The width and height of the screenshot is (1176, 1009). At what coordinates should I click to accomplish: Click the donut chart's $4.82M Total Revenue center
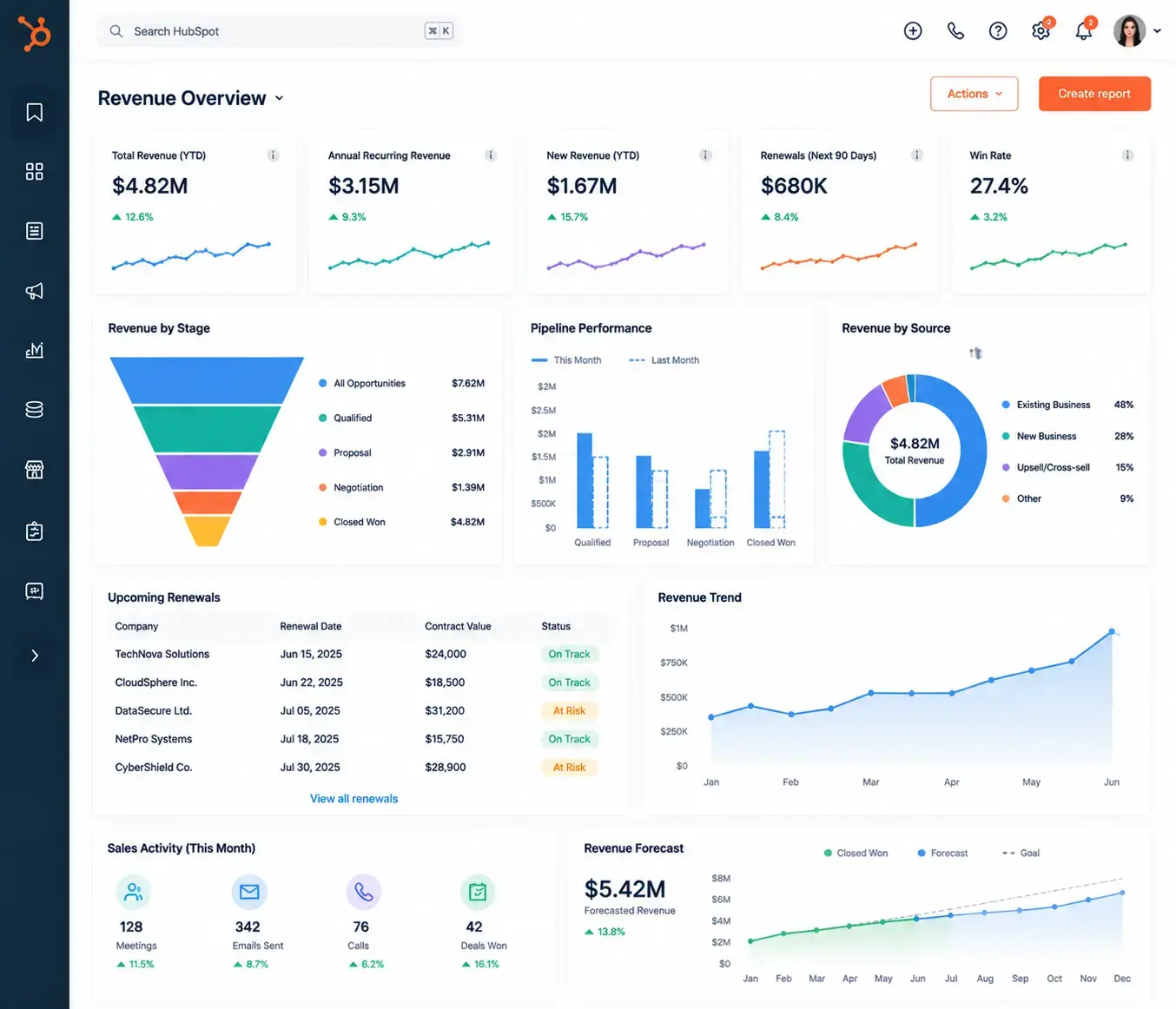(915, 450)
